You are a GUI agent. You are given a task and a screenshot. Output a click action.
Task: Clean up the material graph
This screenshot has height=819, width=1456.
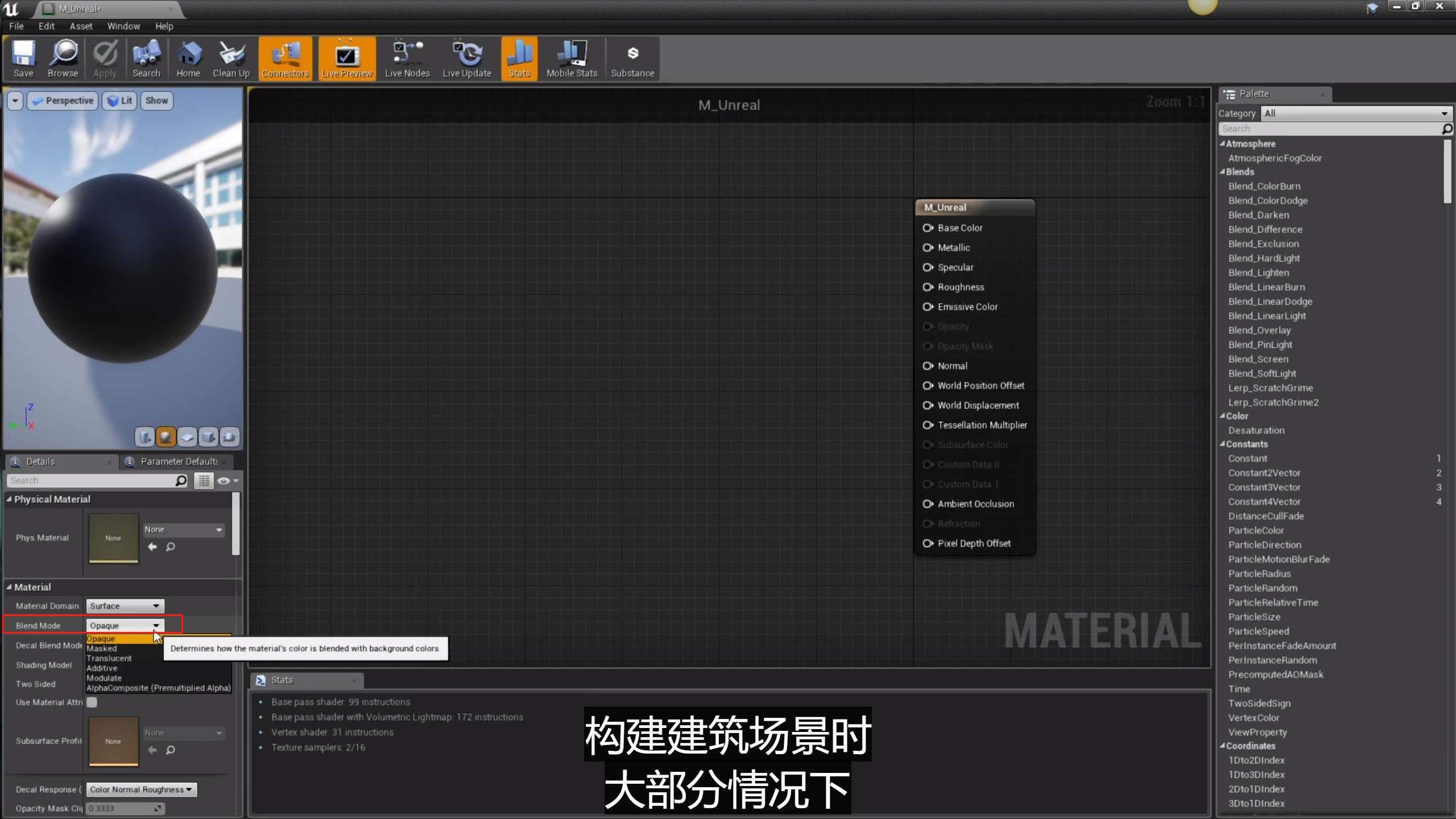(x=231, y=57)
